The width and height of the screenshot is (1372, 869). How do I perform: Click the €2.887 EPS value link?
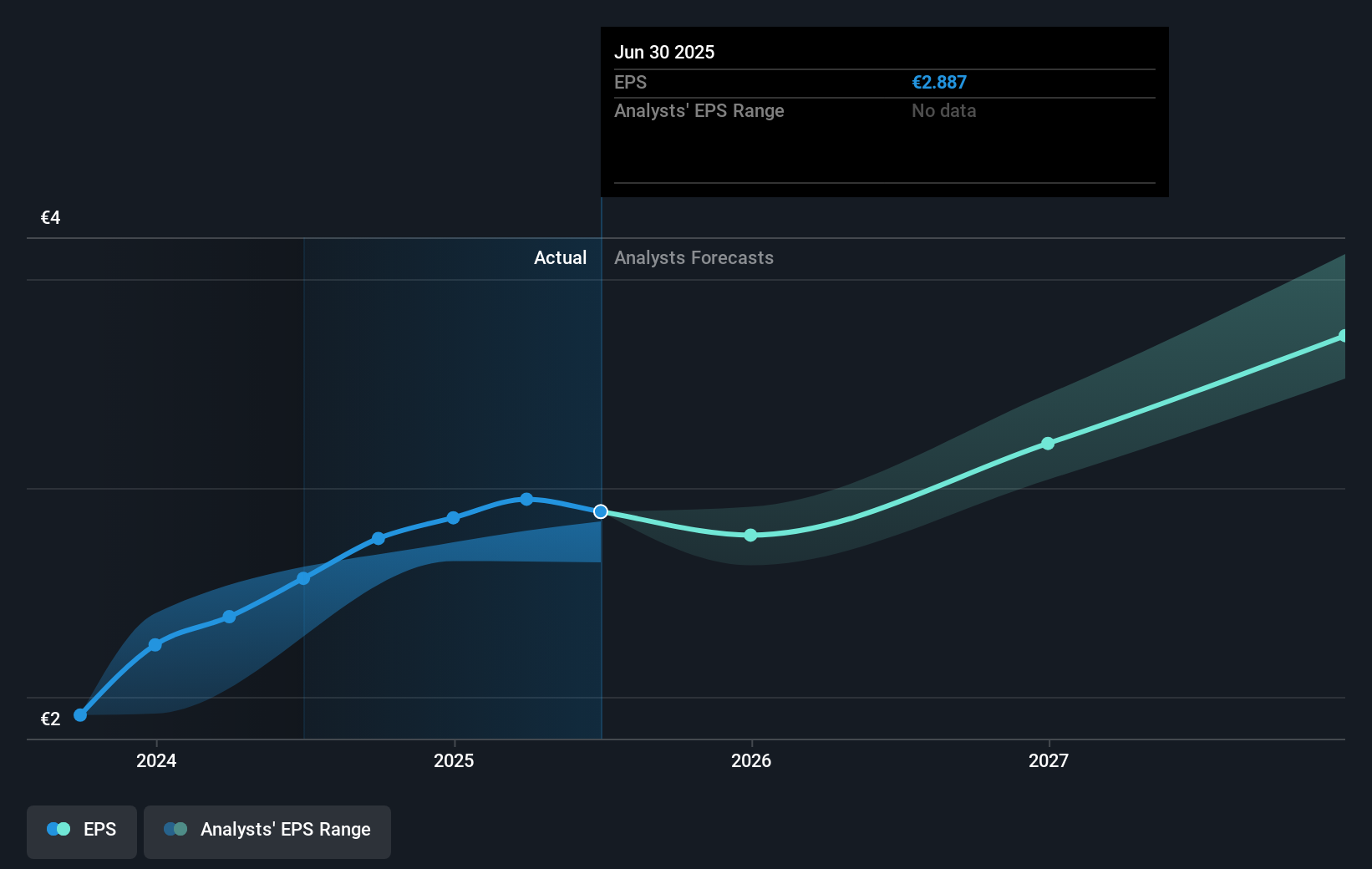click(x=938, y=82)
